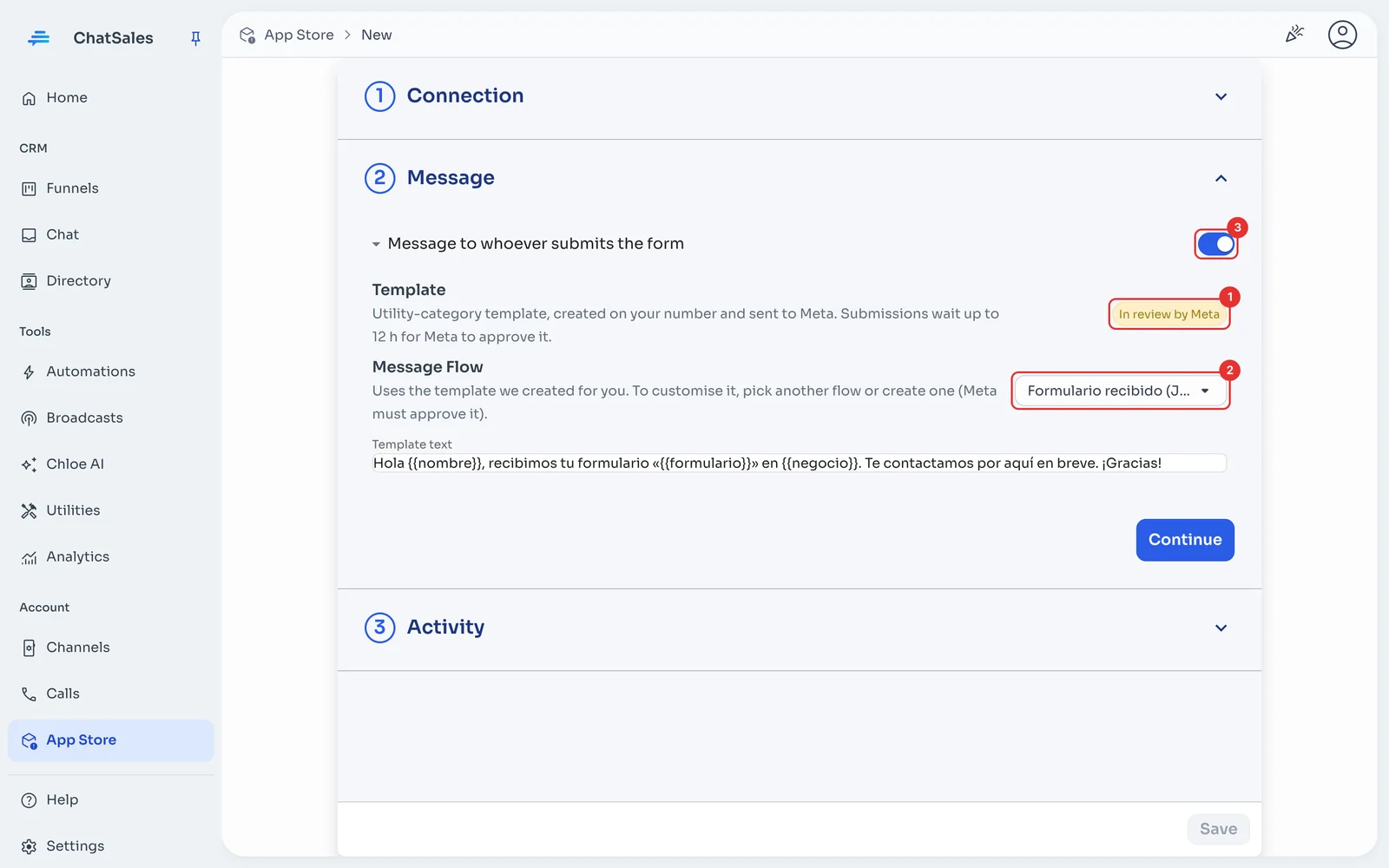Open the user profile avatar
This screenshot has height=868, width=1389.
pyautogui.click(x=1342, y=35)
